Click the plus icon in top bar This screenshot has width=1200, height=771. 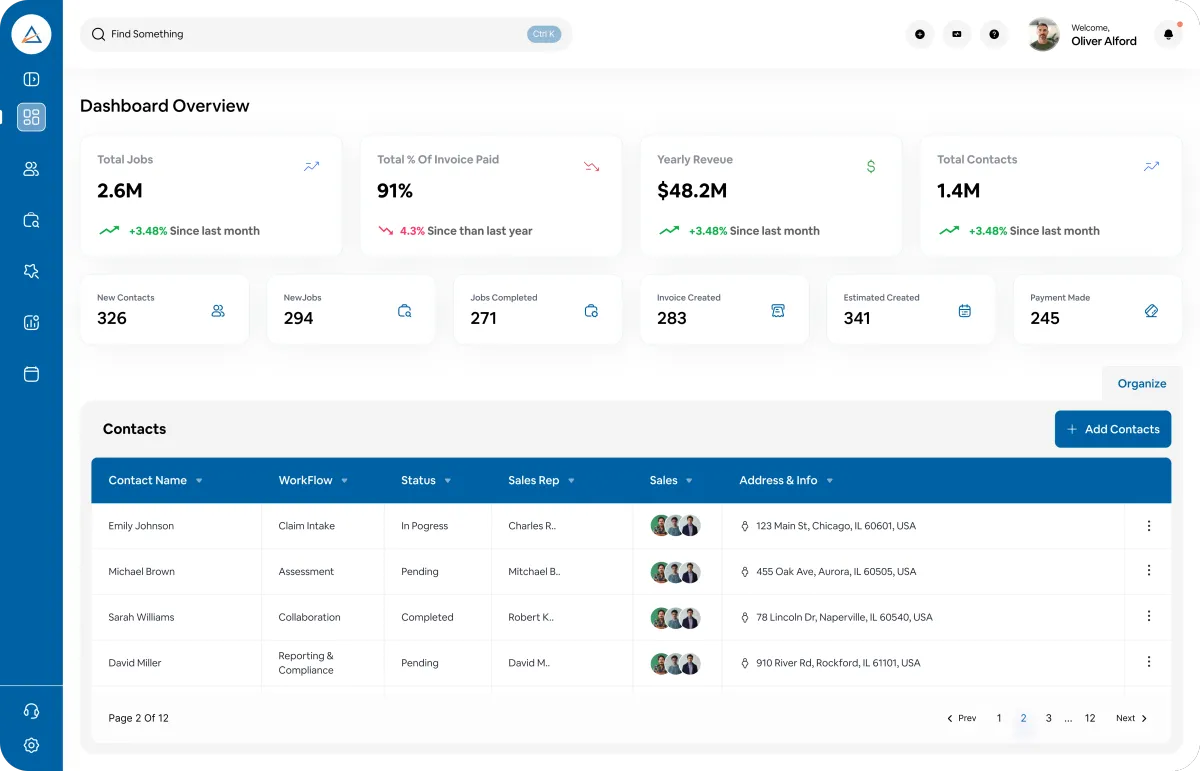click(x=919, y=34)
